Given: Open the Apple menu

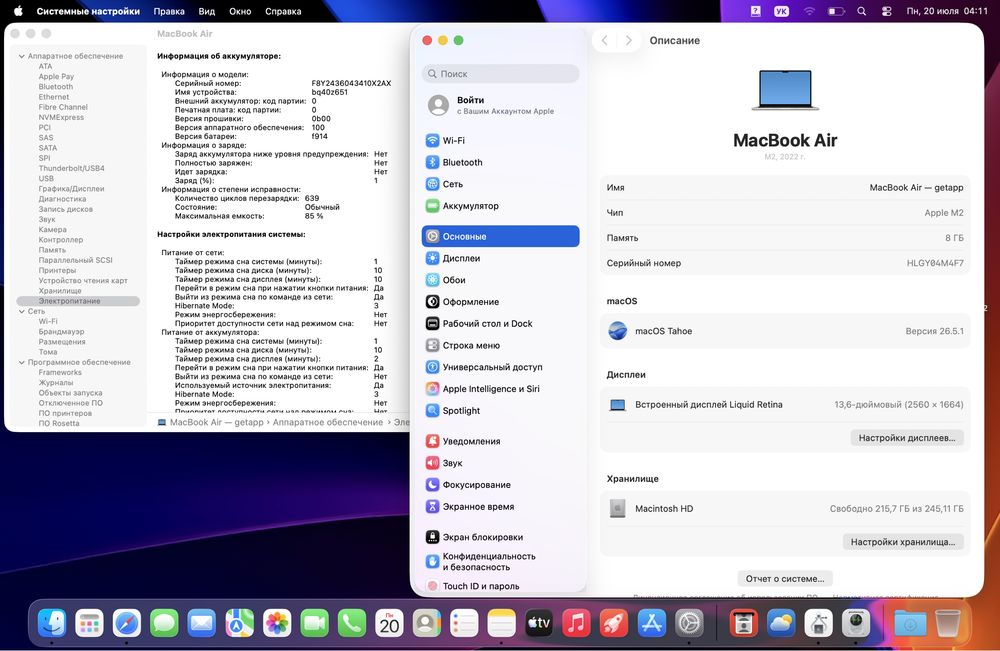Looking at the screenshot, I should [x=18, y=11].
